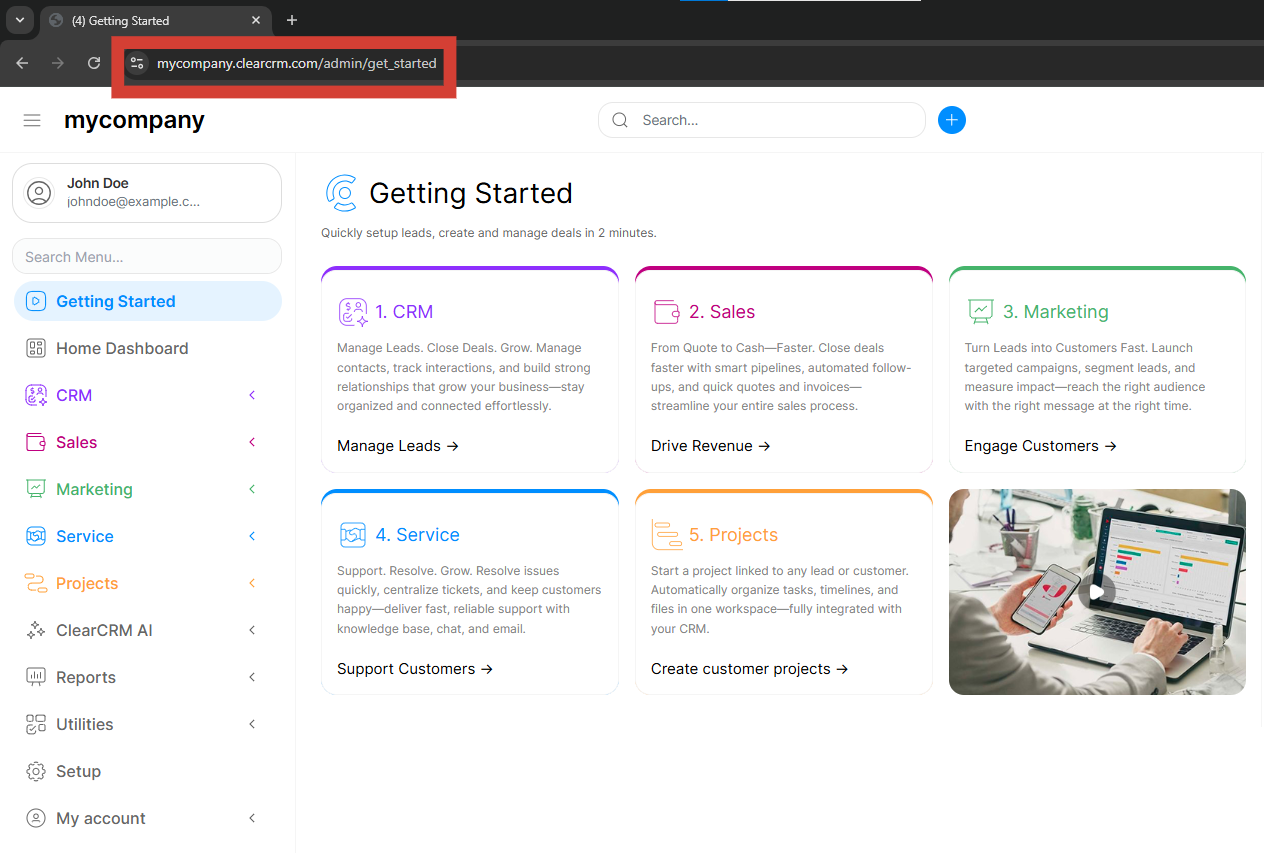Follow the Create customer projects link

point(750,669)
